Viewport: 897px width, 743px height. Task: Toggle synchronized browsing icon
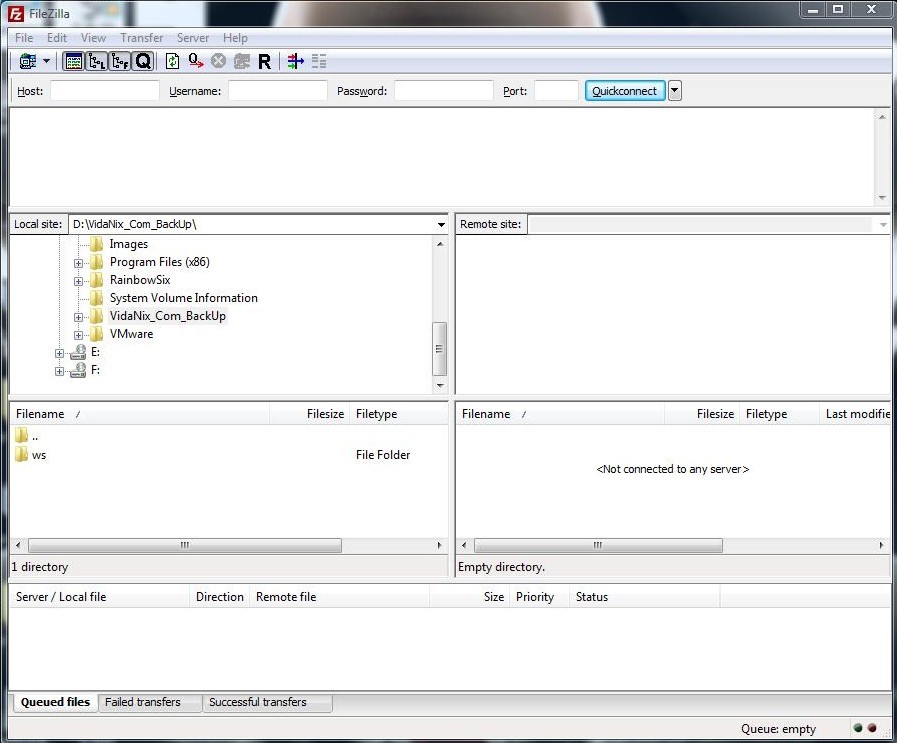[x=319, y=61]
